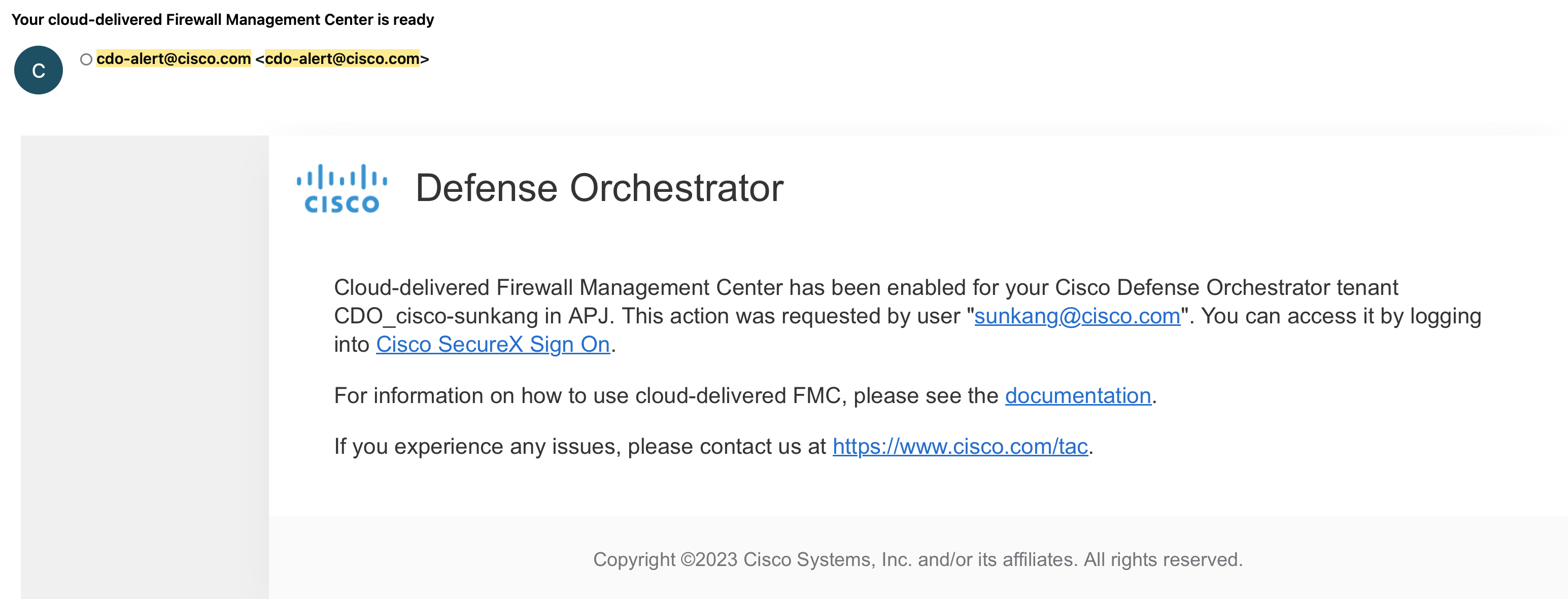Screen dimensions: 1568x599
Task: Click the word CISCO beneath the logo bars
Action: tap(342, 204)
